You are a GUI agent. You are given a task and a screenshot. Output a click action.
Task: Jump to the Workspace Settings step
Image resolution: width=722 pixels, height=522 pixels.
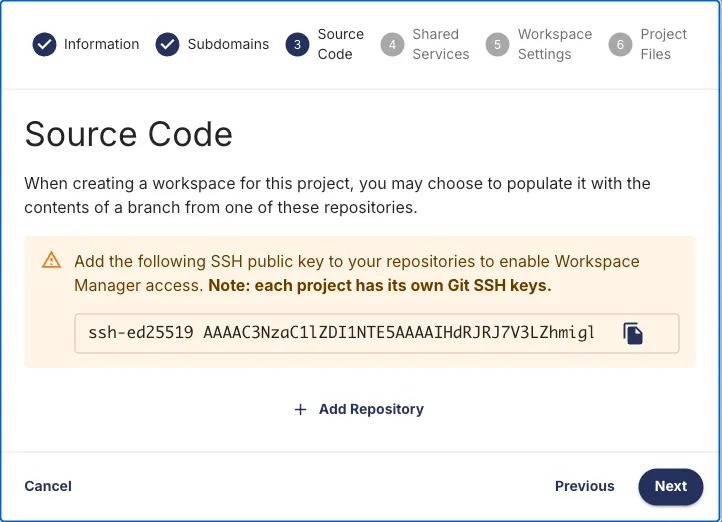[555, 44]
